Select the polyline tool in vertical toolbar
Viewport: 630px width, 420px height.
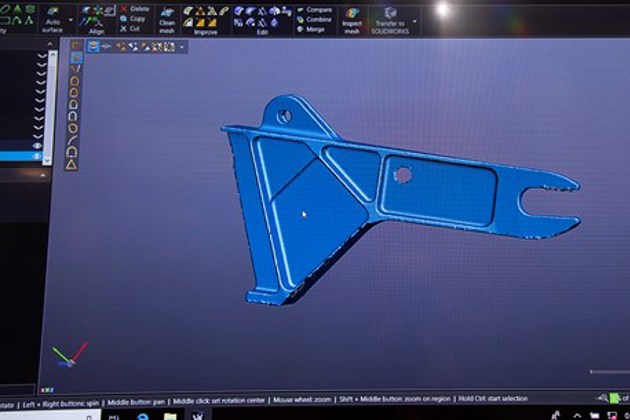(76, 69)
